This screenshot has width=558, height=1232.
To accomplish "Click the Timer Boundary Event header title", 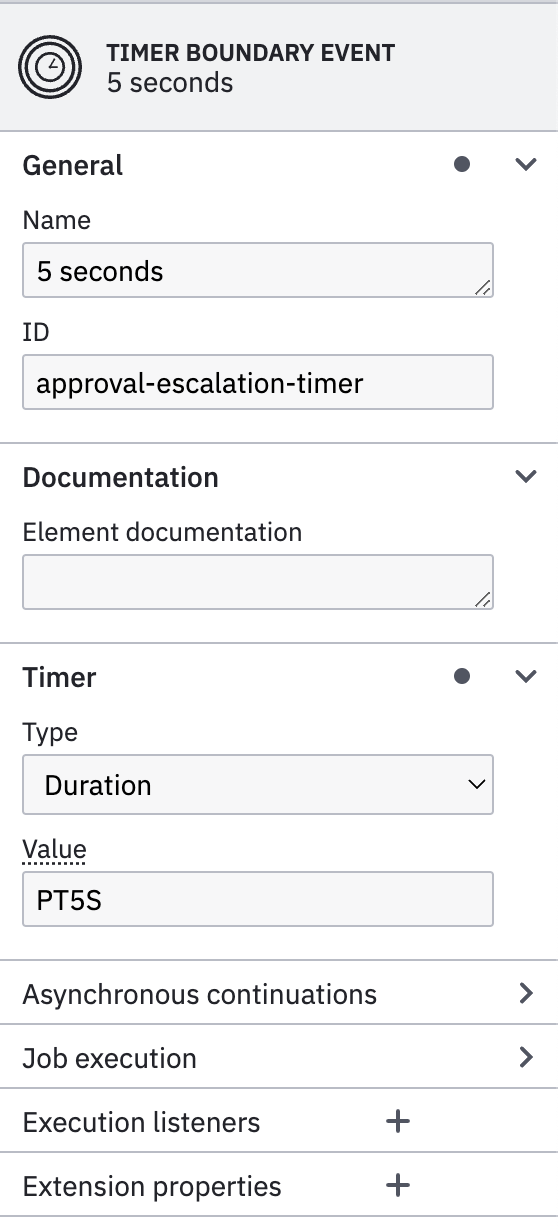I will [251, 52].
